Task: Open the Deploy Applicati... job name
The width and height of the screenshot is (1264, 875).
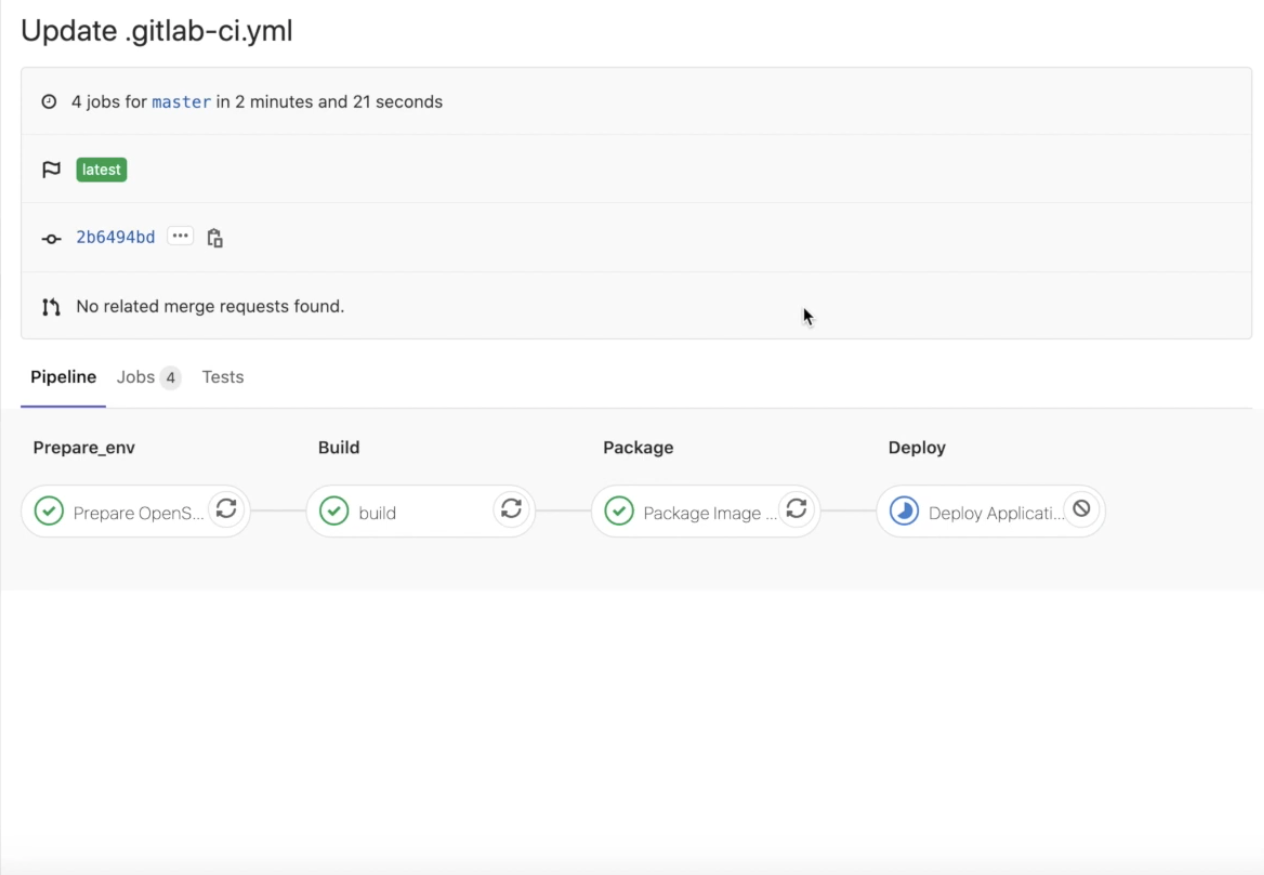Action: [x=995, y=513]
